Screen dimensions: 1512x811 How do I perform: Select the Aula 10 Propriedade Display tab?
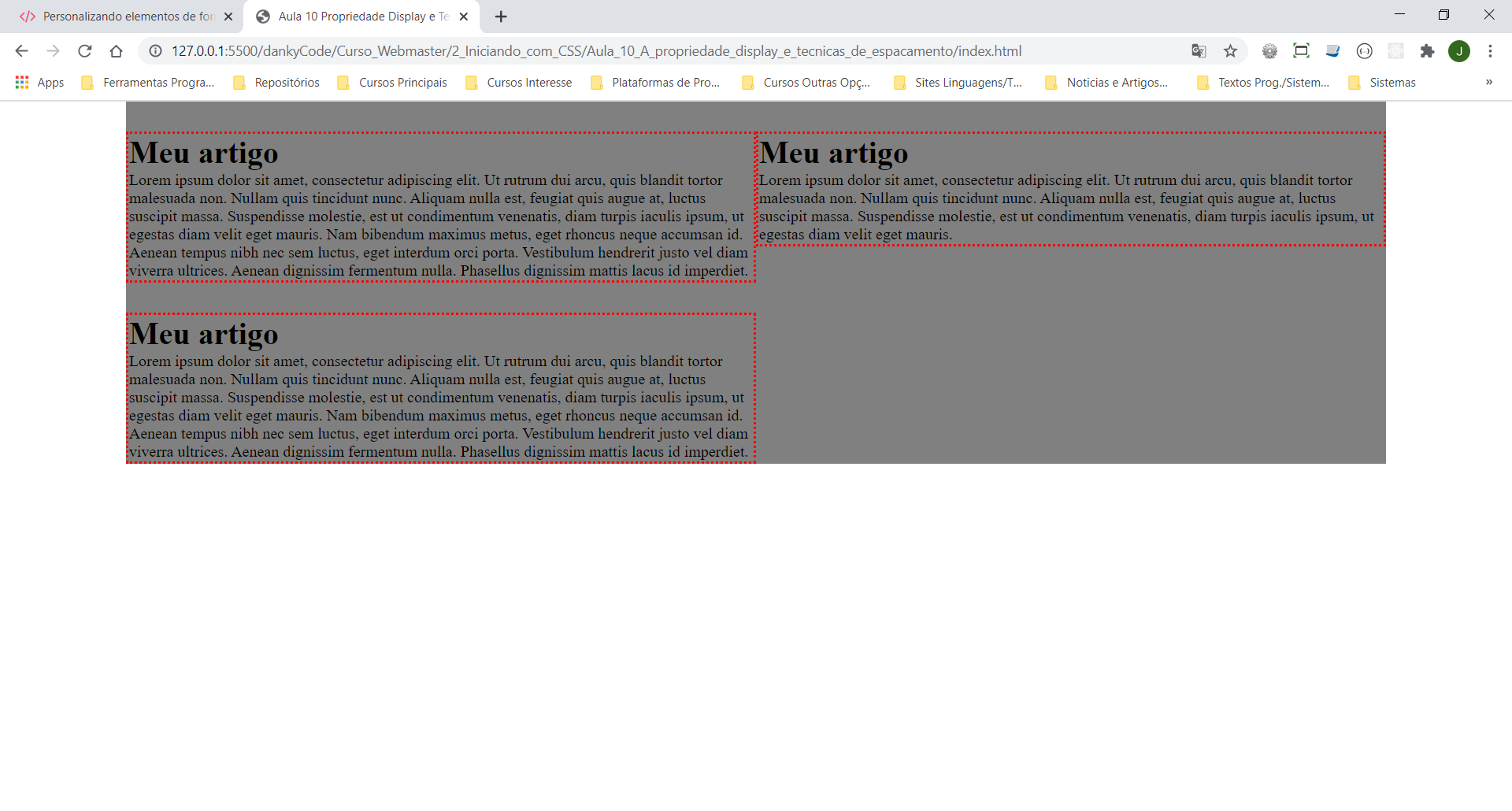pyautogui.click(x=362, y=17)
